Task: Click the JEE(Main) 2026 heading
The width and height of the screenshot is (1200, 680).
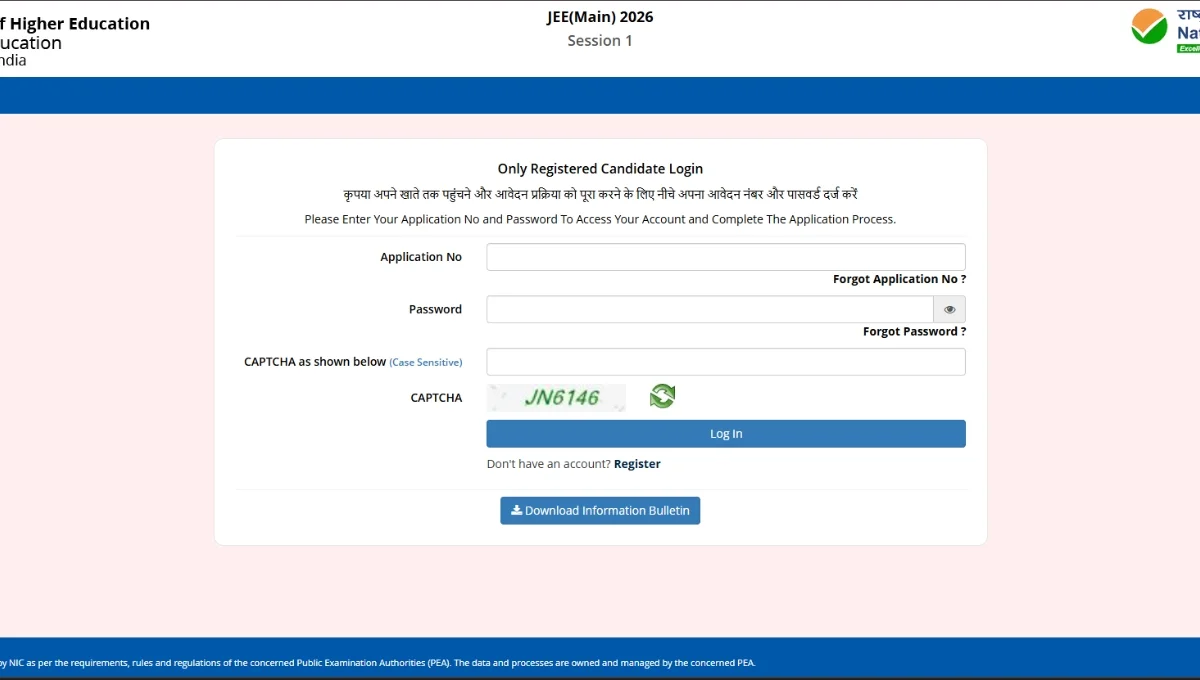Action: click(x=600, y=16)
